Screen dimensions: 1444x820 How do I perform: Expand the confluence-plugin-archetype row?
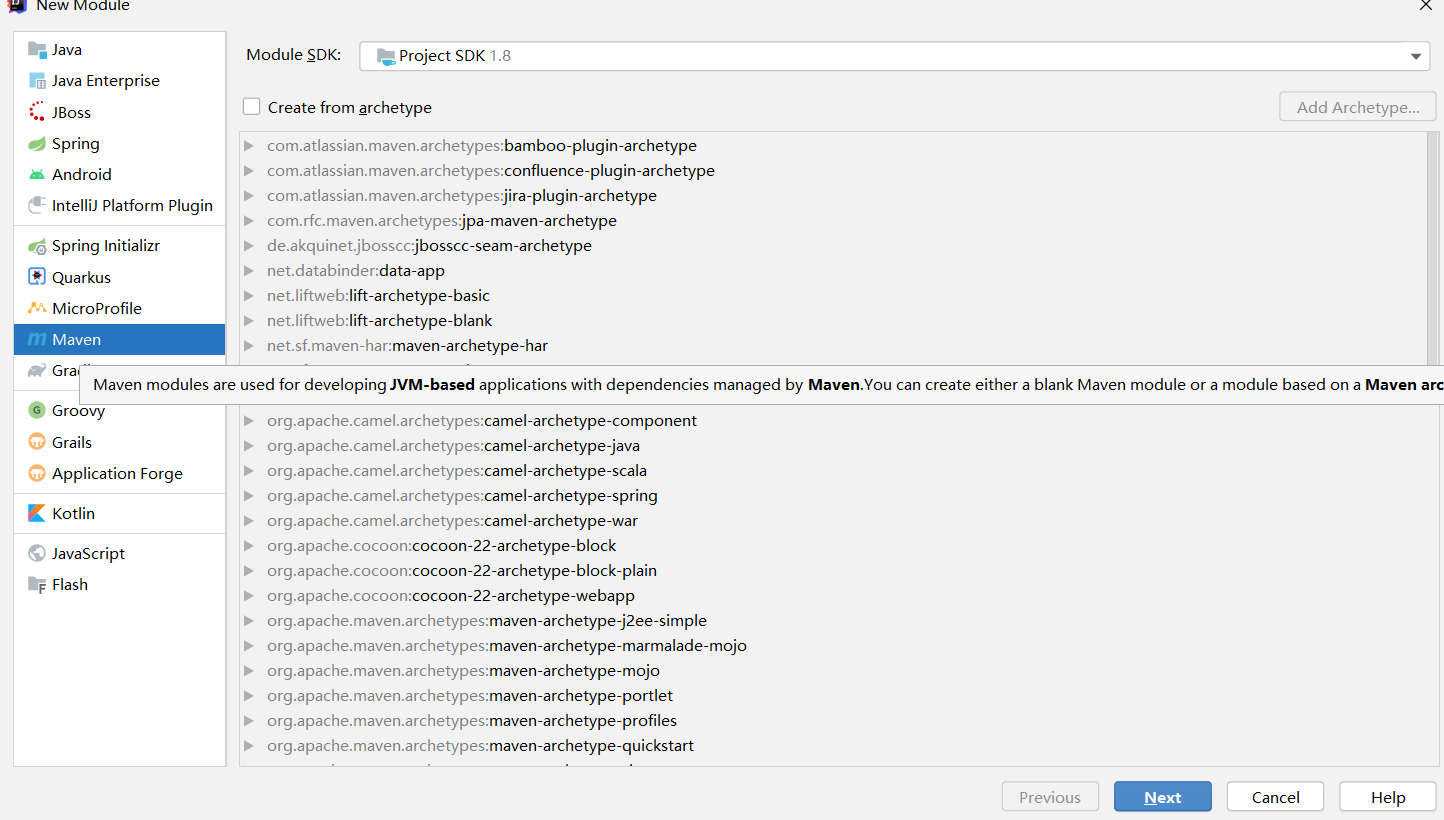(249, 171)
